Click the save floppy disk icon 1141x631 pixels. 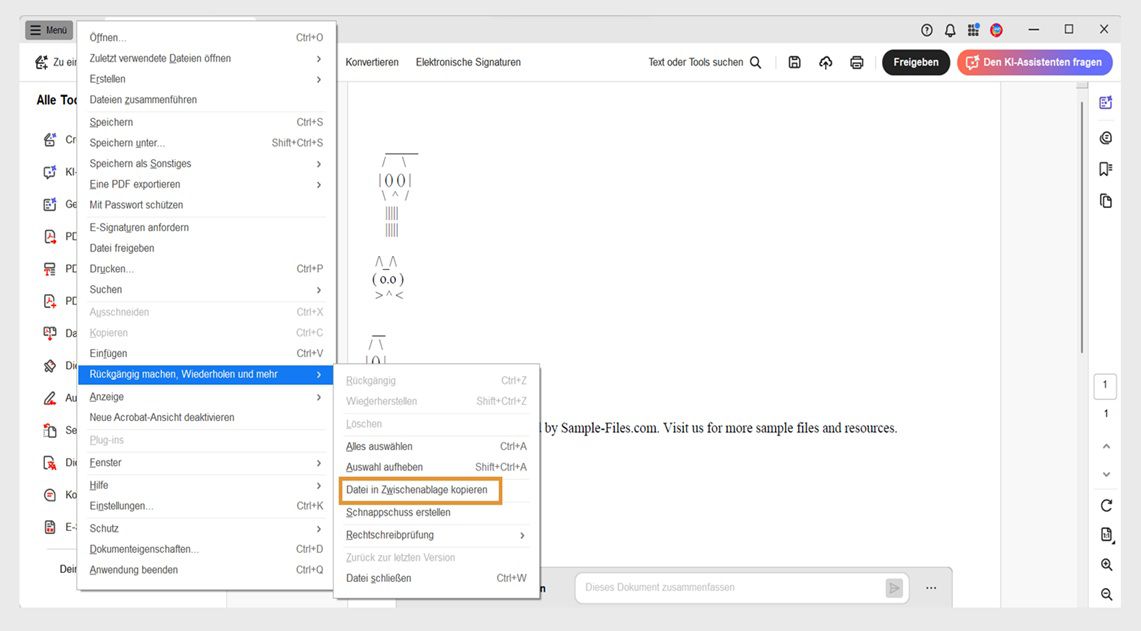(795, 63)
